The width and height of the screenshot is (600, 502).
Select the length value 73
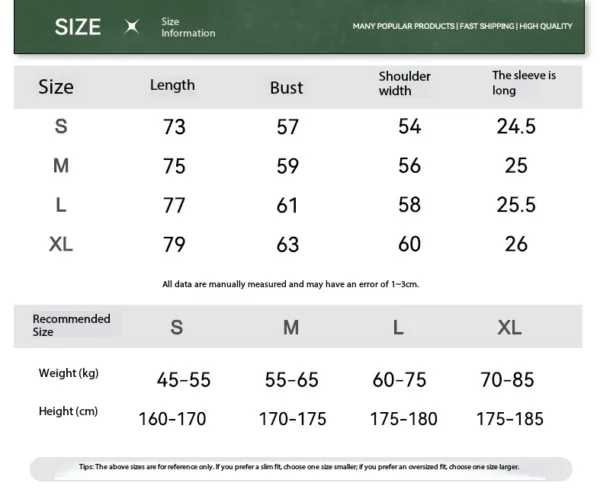pos(174,127)
